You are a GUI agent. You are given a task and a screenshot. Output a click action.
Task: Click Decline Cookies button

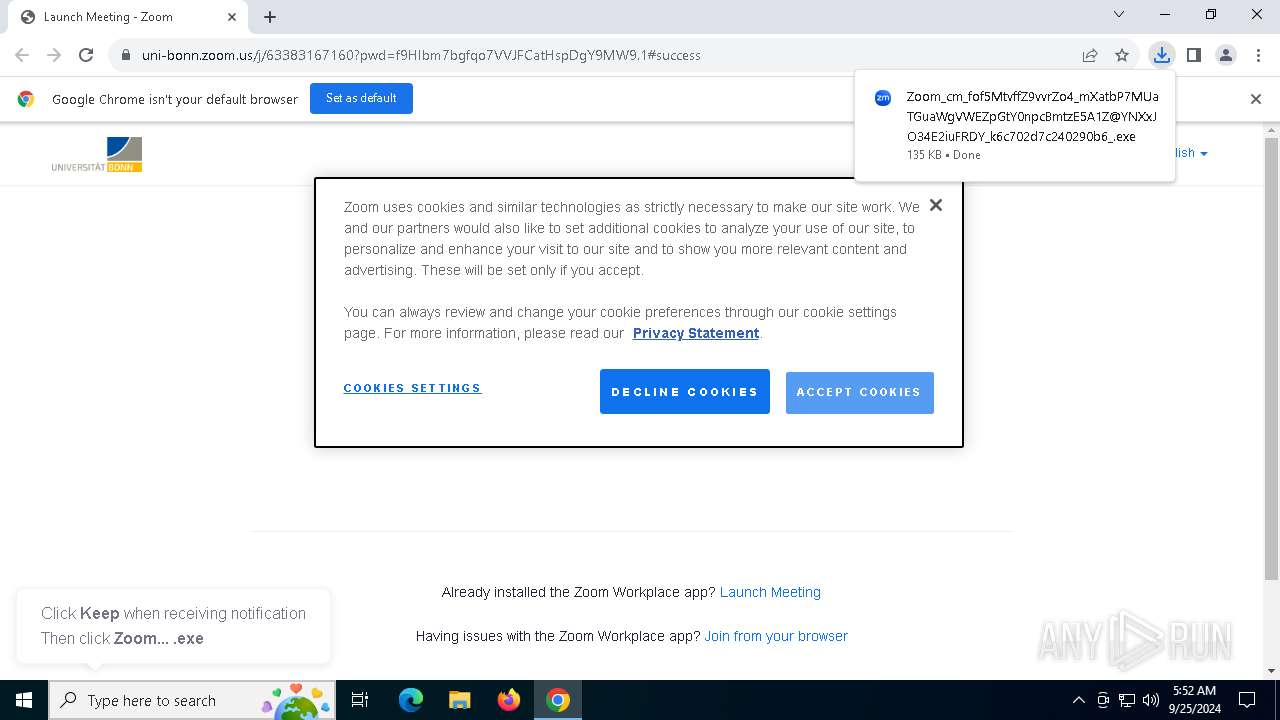(685, 392)
